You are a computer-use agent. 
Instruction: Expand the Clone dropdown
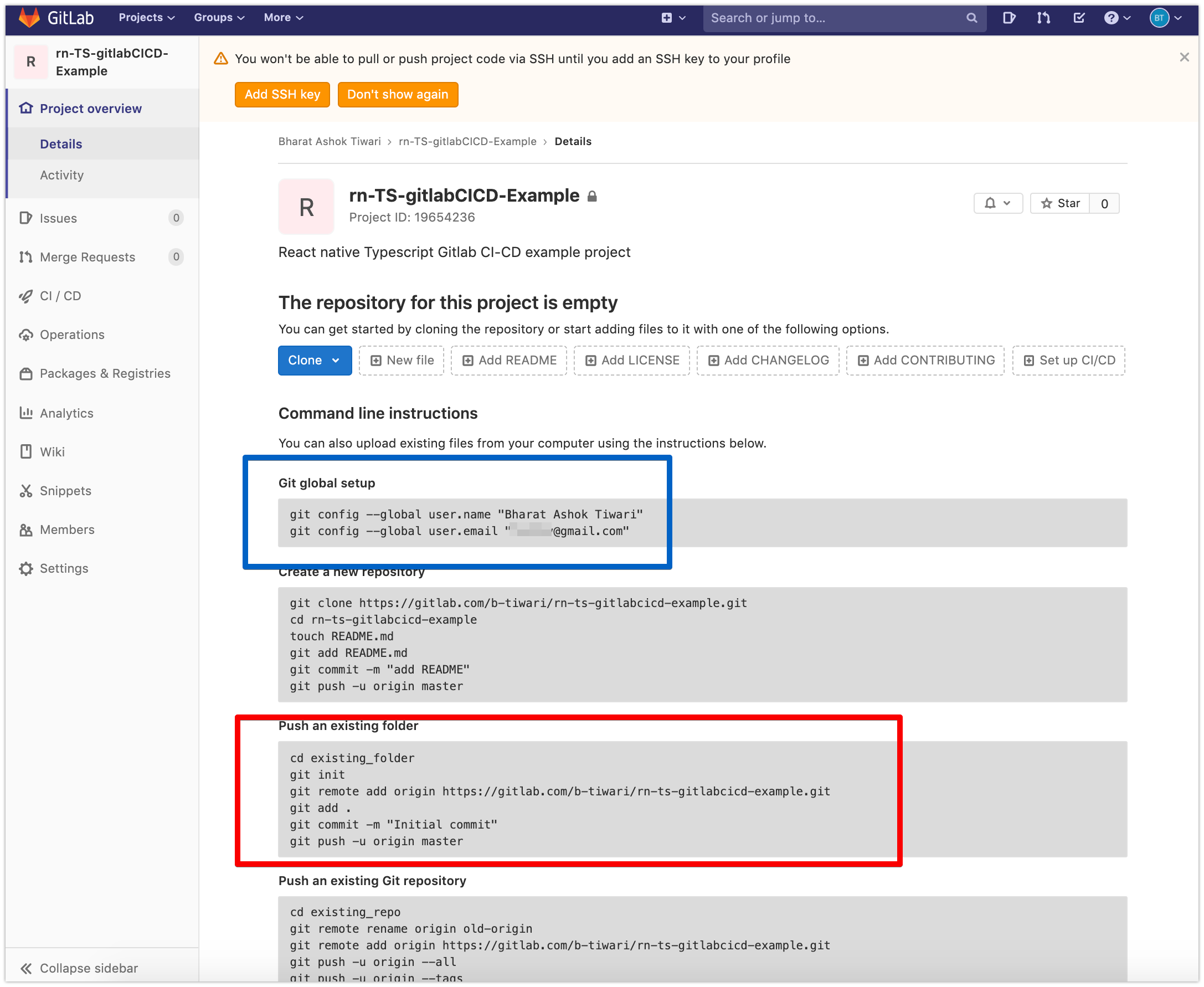(x=315, y=360)
